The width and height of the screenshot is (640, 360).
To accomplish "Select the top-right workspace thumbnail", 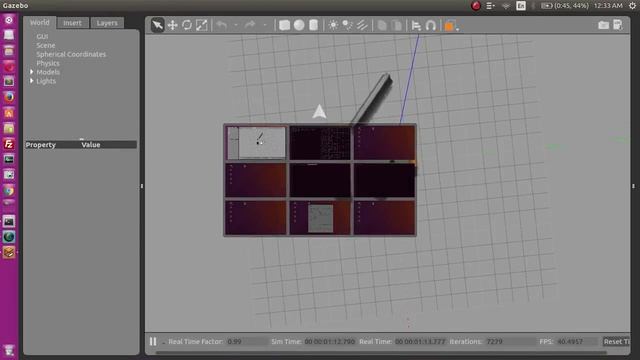I will tap(384, 143).
